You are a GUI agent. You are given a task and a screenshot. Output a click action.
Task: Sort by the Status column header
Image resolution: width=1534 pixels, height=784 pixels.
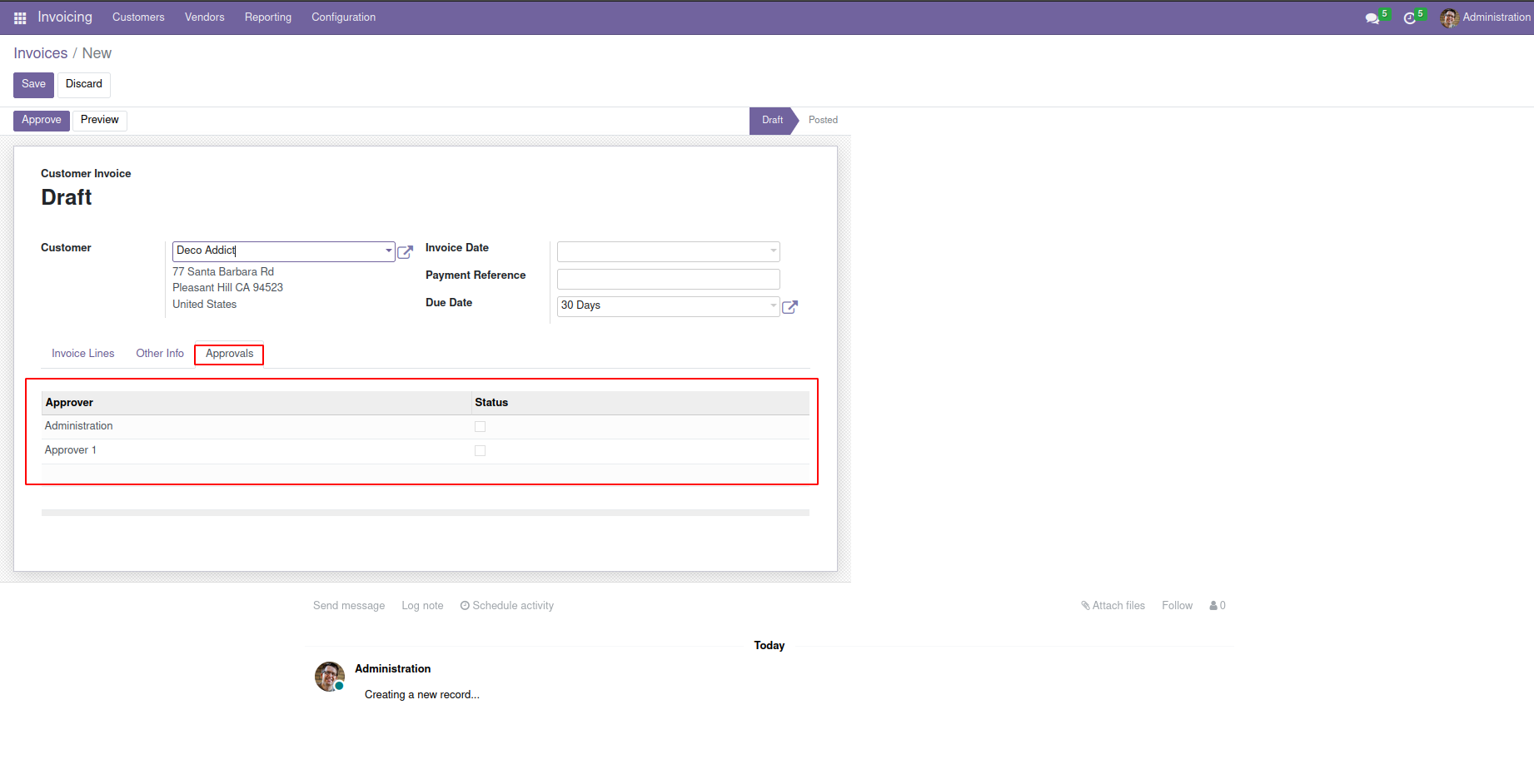point(640,403)
